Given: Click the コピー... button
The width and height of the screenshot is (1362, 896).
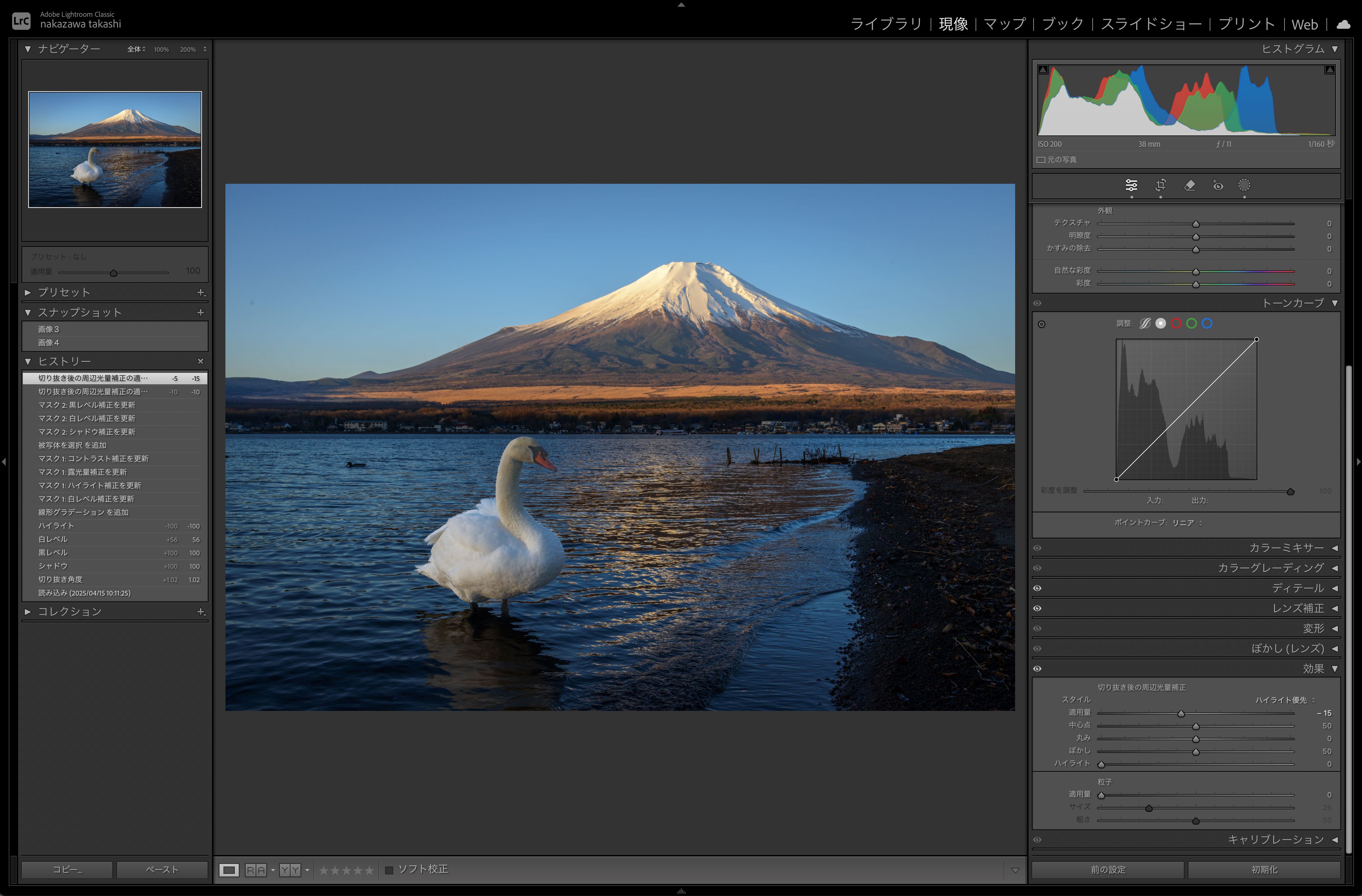Looking at the screenshot, I should pos(67,870).
